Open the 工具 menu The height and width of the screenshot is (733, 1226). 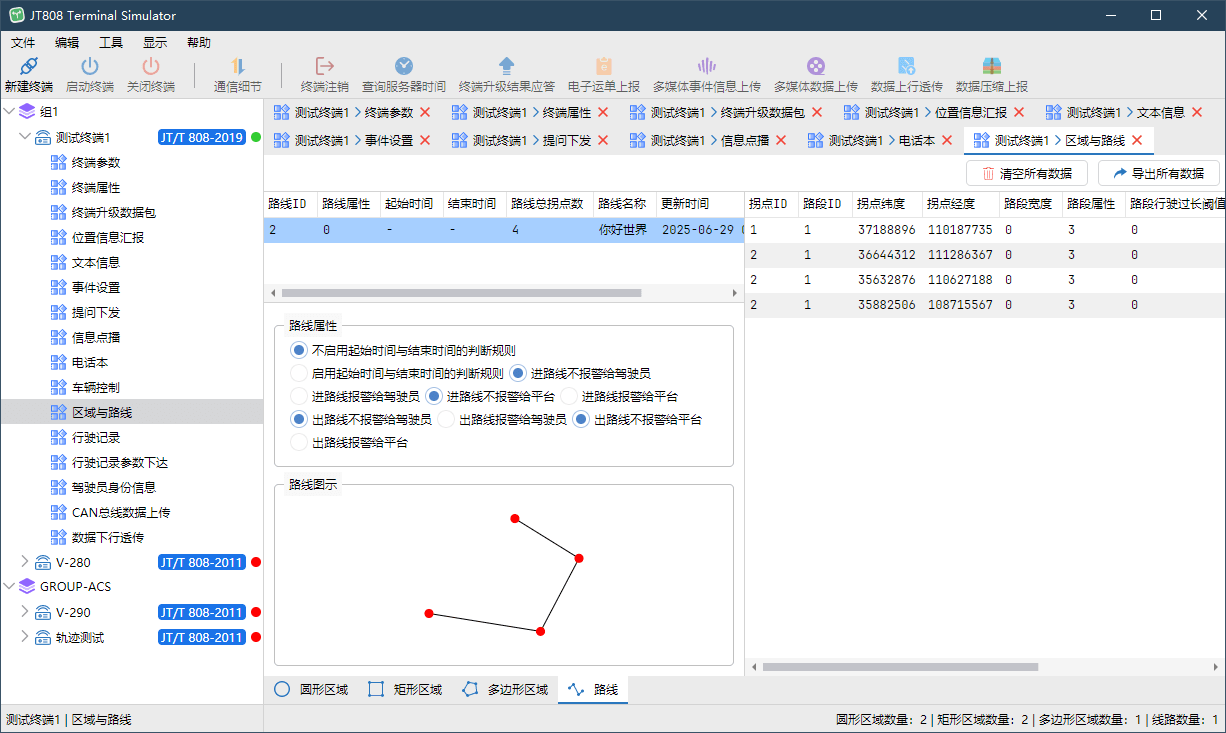click(x=110, y=43)
